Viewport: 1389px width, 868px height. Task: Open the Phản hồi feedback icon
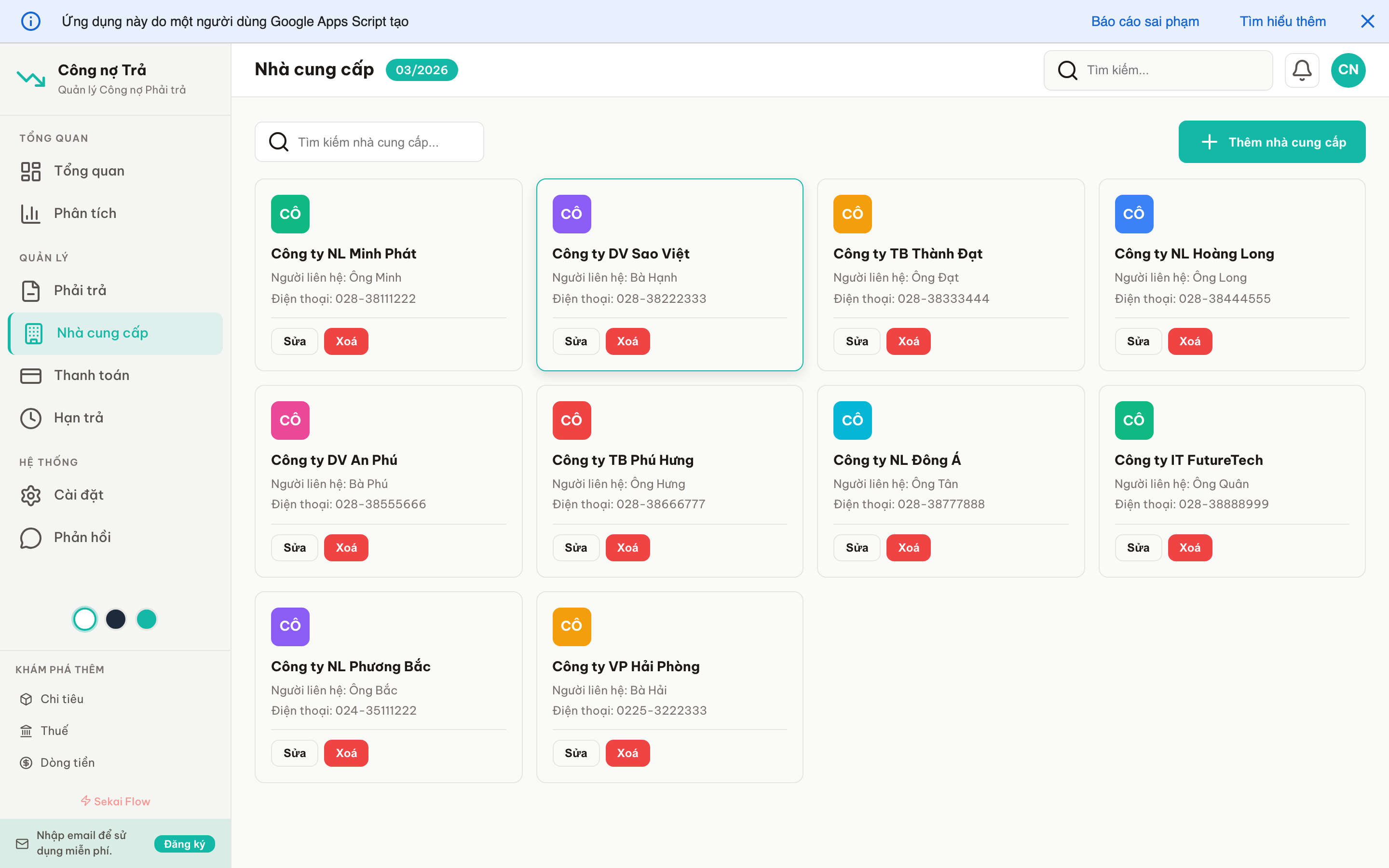coord(30,538)
